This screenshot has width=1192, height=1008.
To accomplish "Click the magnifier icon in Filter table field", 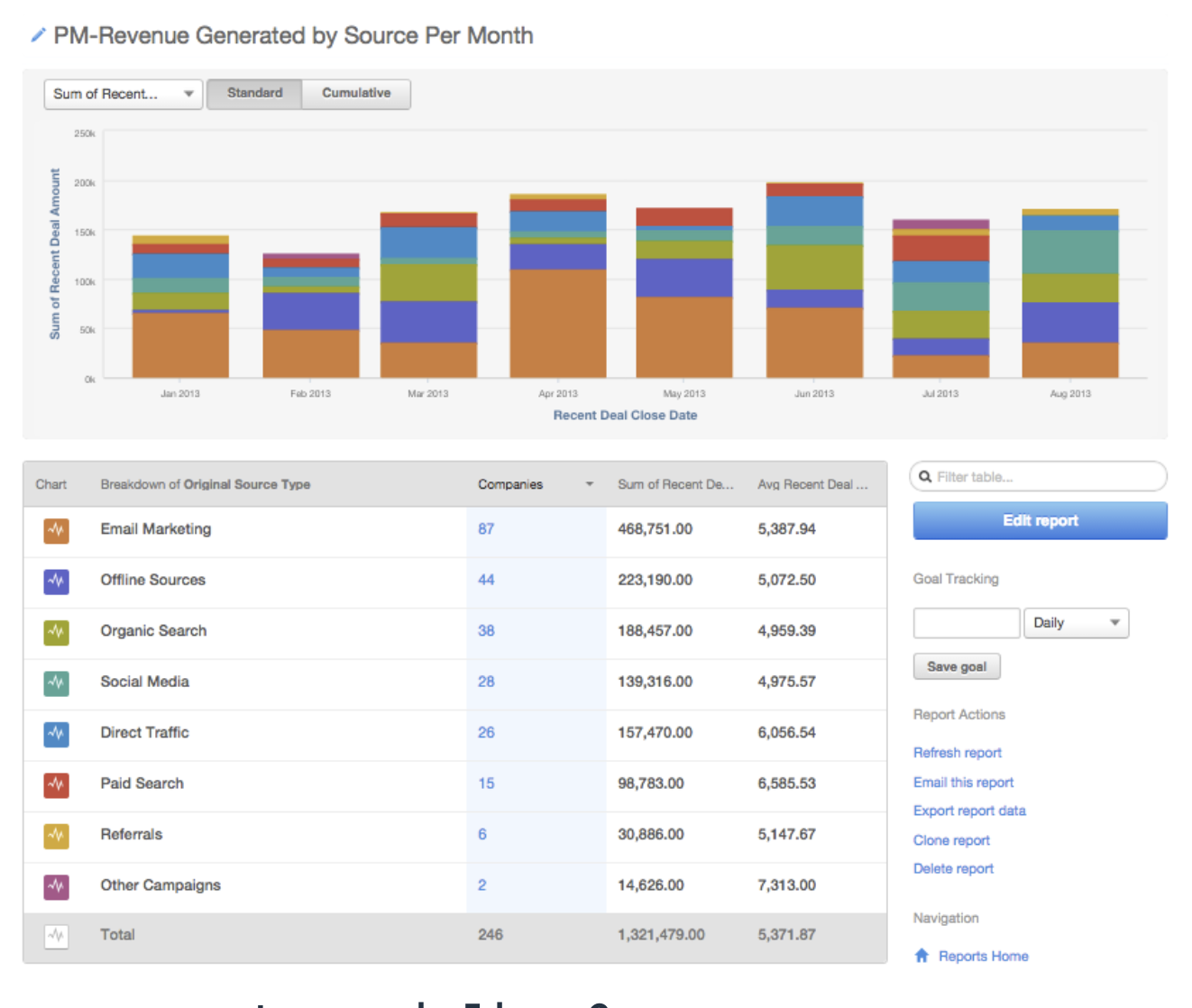I will coord(926,476).
